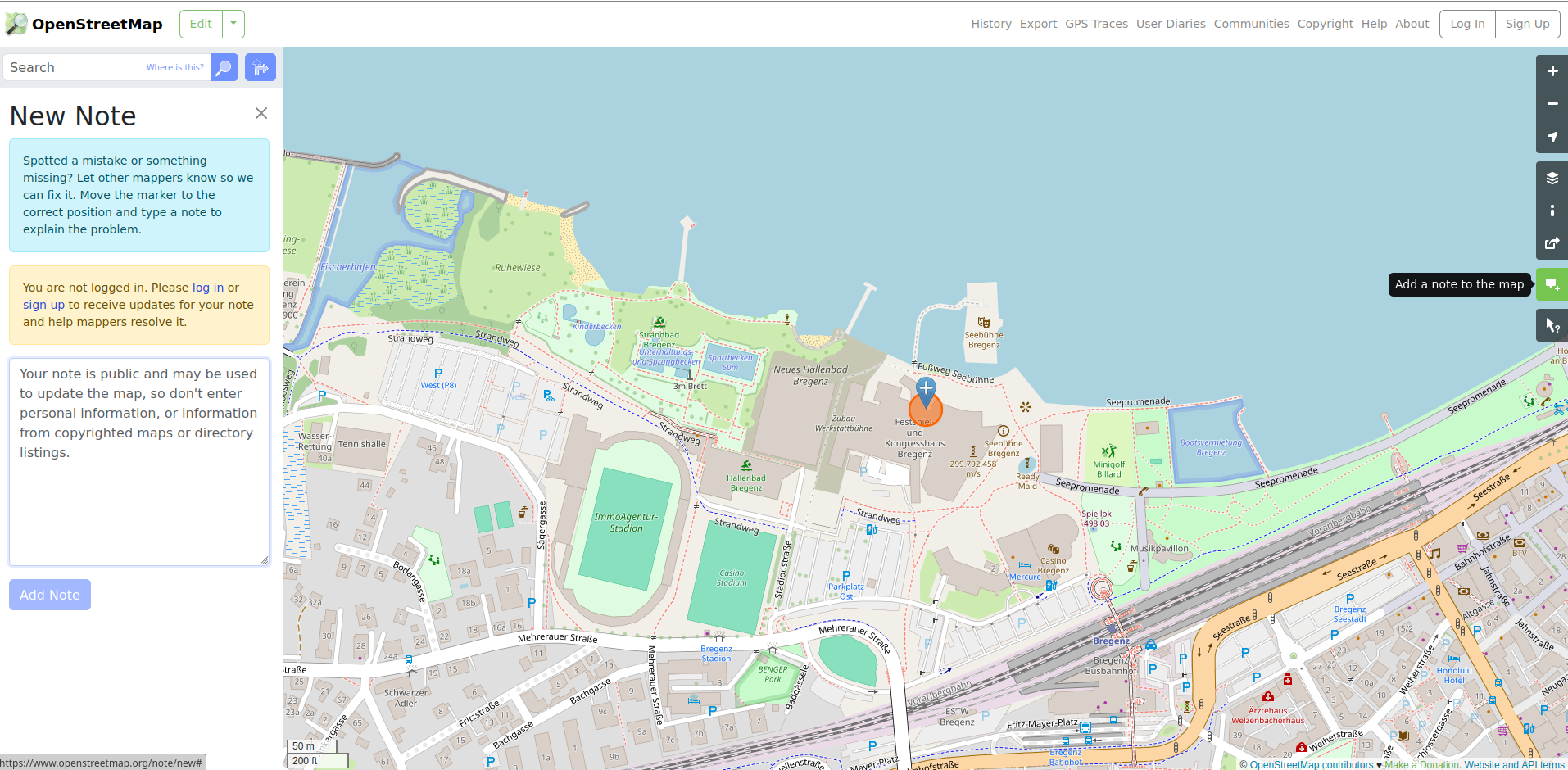1568x770 pixels.
Task: Click the West (P8) parking icon
Action: point(438,374)
